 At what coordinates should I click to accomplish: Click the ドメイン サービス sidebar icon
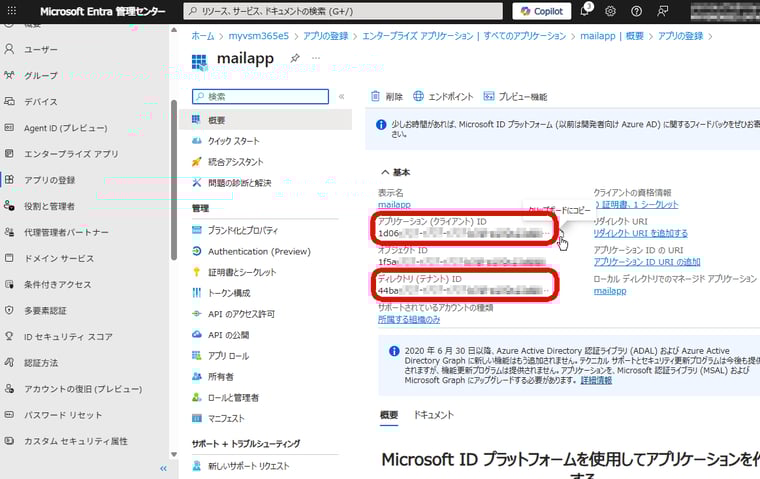(9, 258)
